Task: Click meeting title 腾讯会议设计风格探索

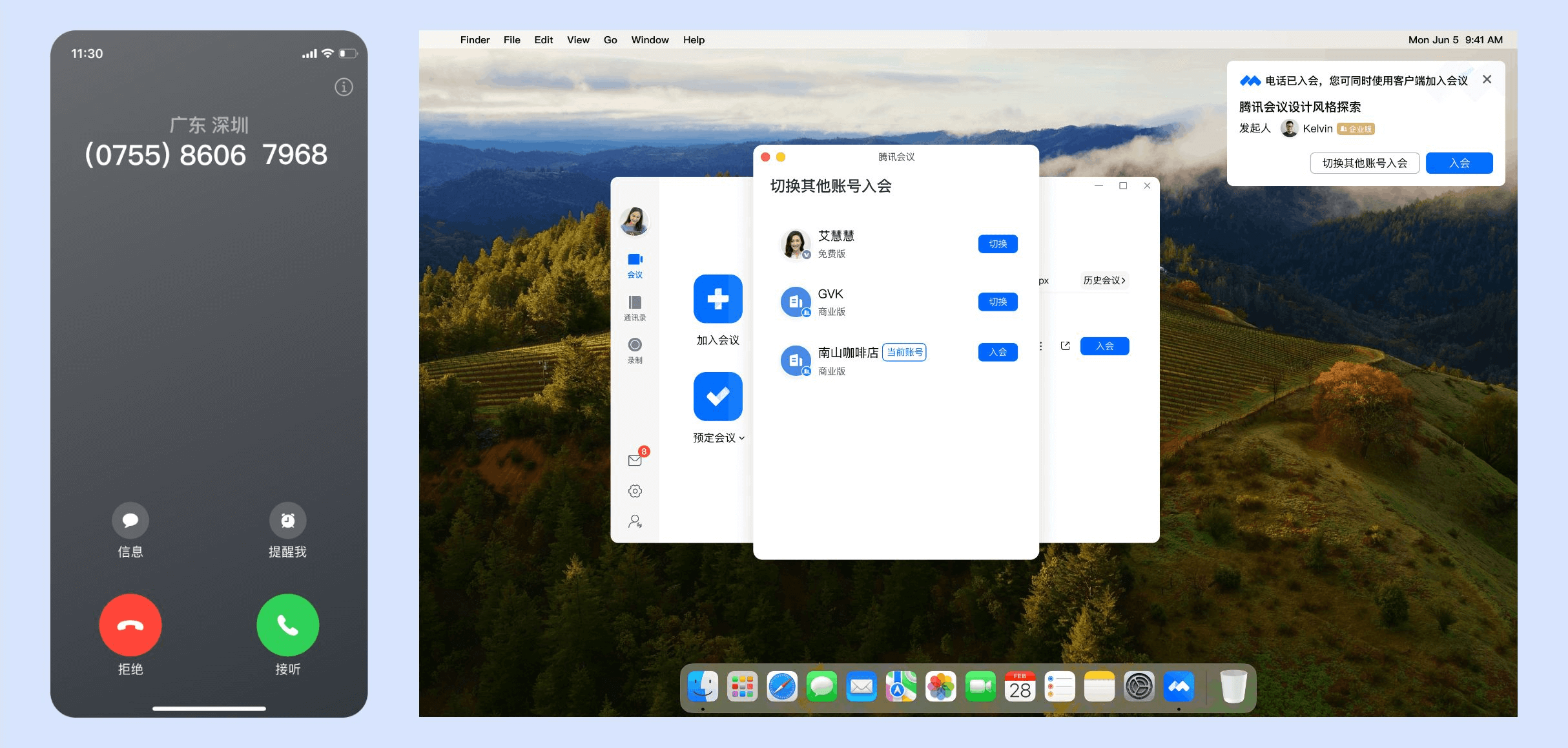Action: tap(1300, 107)
